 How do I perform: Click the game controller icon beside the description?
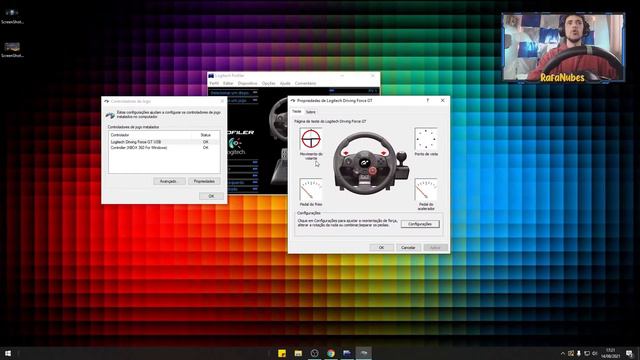[110, 115]
